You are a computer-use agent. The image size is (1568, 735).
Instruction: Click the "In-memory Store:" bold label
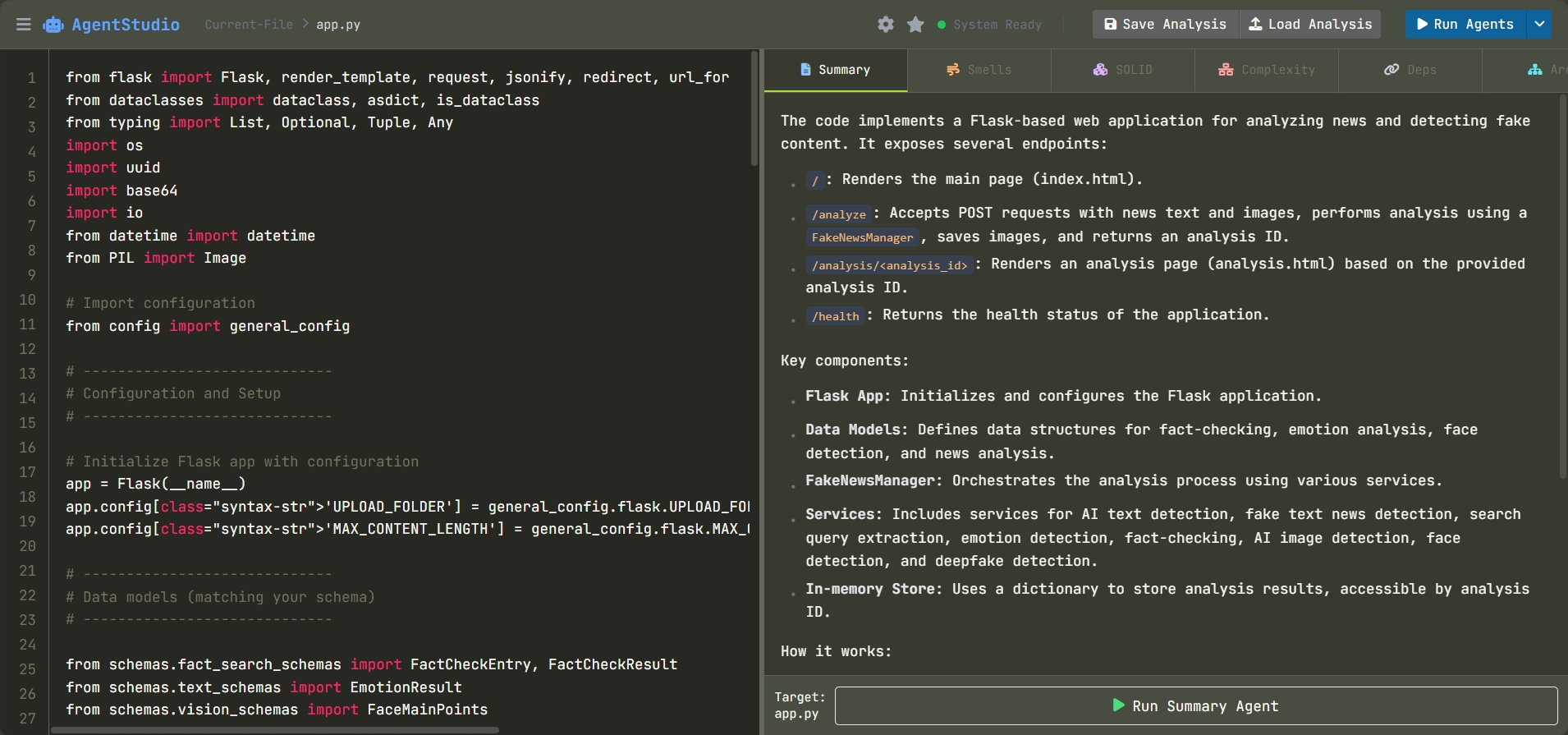pyautogui.click(x=874, y=589)
